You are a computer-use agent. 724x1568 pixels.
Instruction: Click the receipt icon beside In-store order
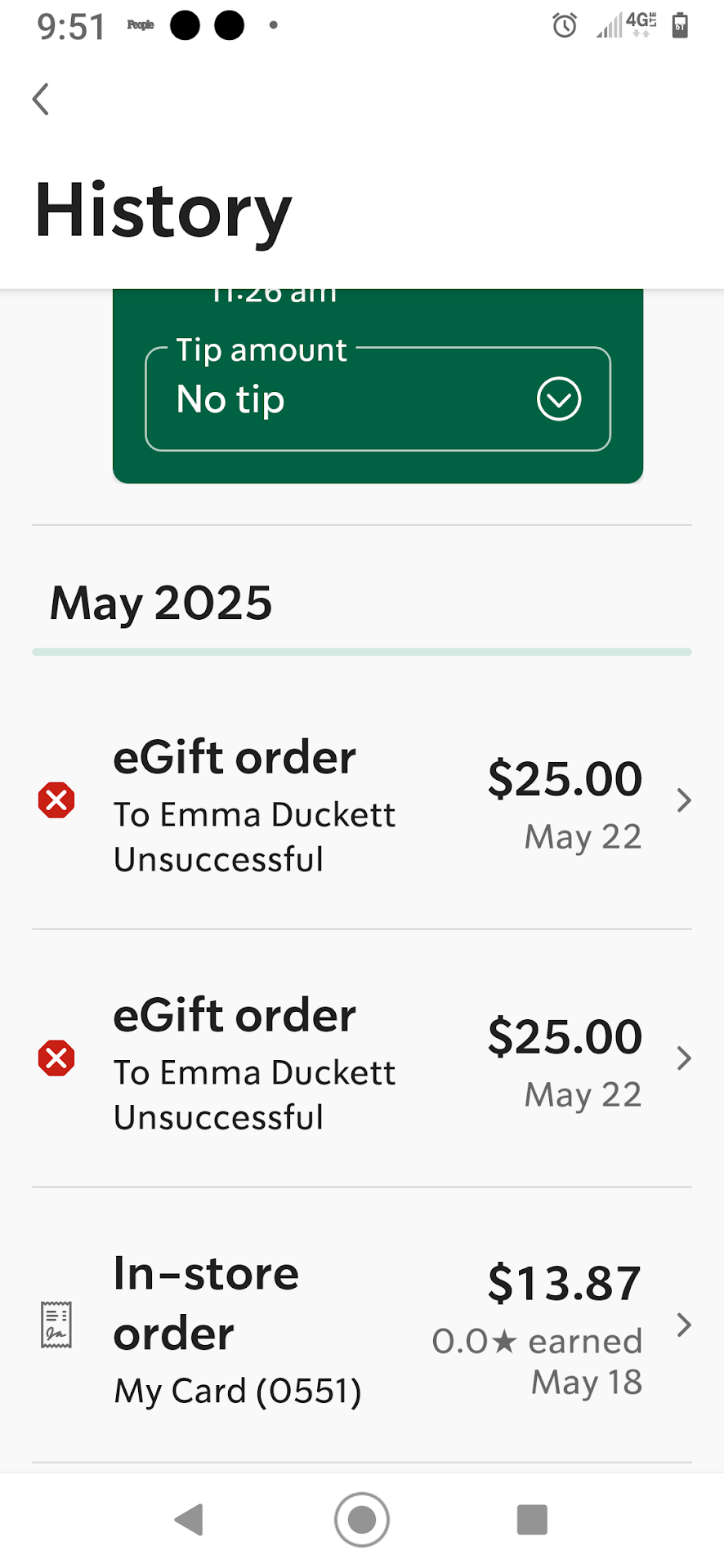(x=56, y=1324)
